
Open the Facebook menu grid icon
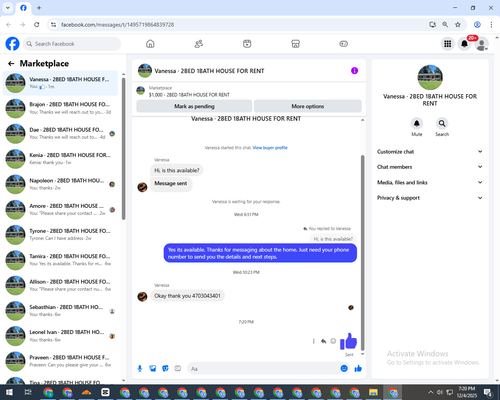pyautogui.click(x=448, y=44)
